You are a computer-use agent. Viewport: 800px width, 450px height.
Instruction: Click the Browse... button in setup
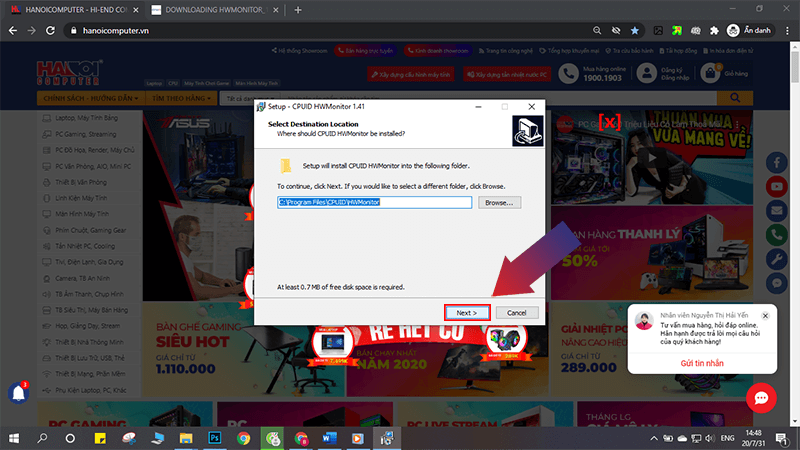click(x=499, y=202)
